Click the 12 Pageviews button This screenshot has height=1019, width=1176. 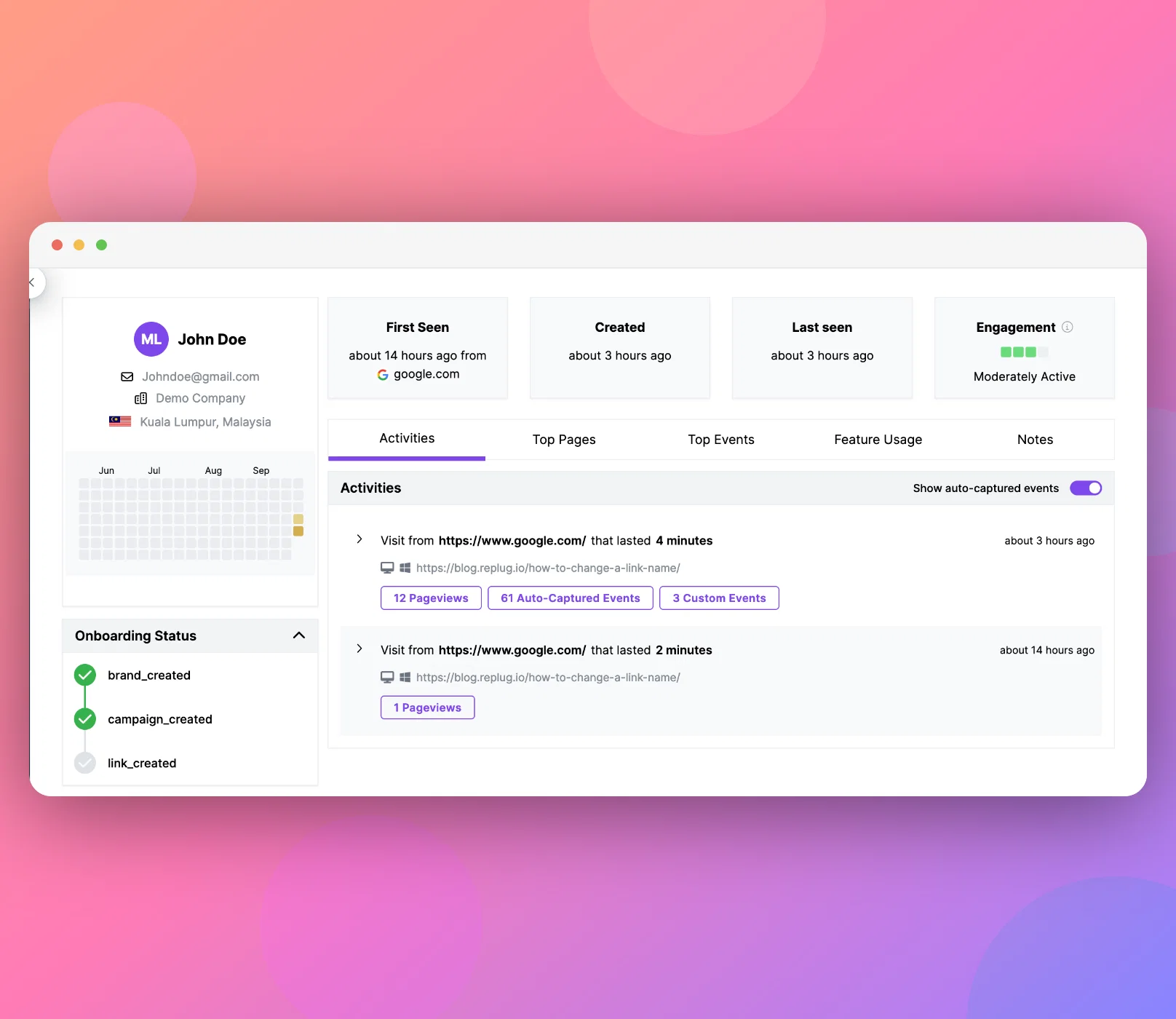tap(431, 598)
